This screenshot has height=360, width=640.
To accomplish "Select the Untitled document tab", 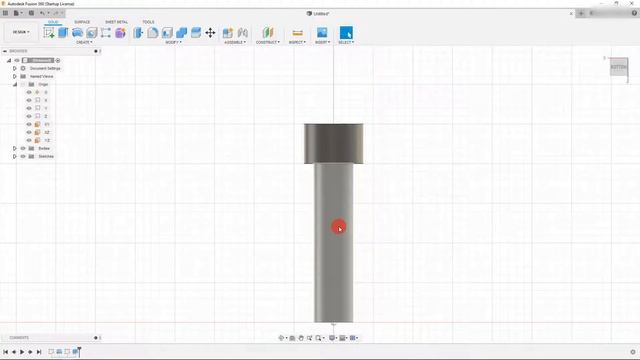I will coord(318,13).
